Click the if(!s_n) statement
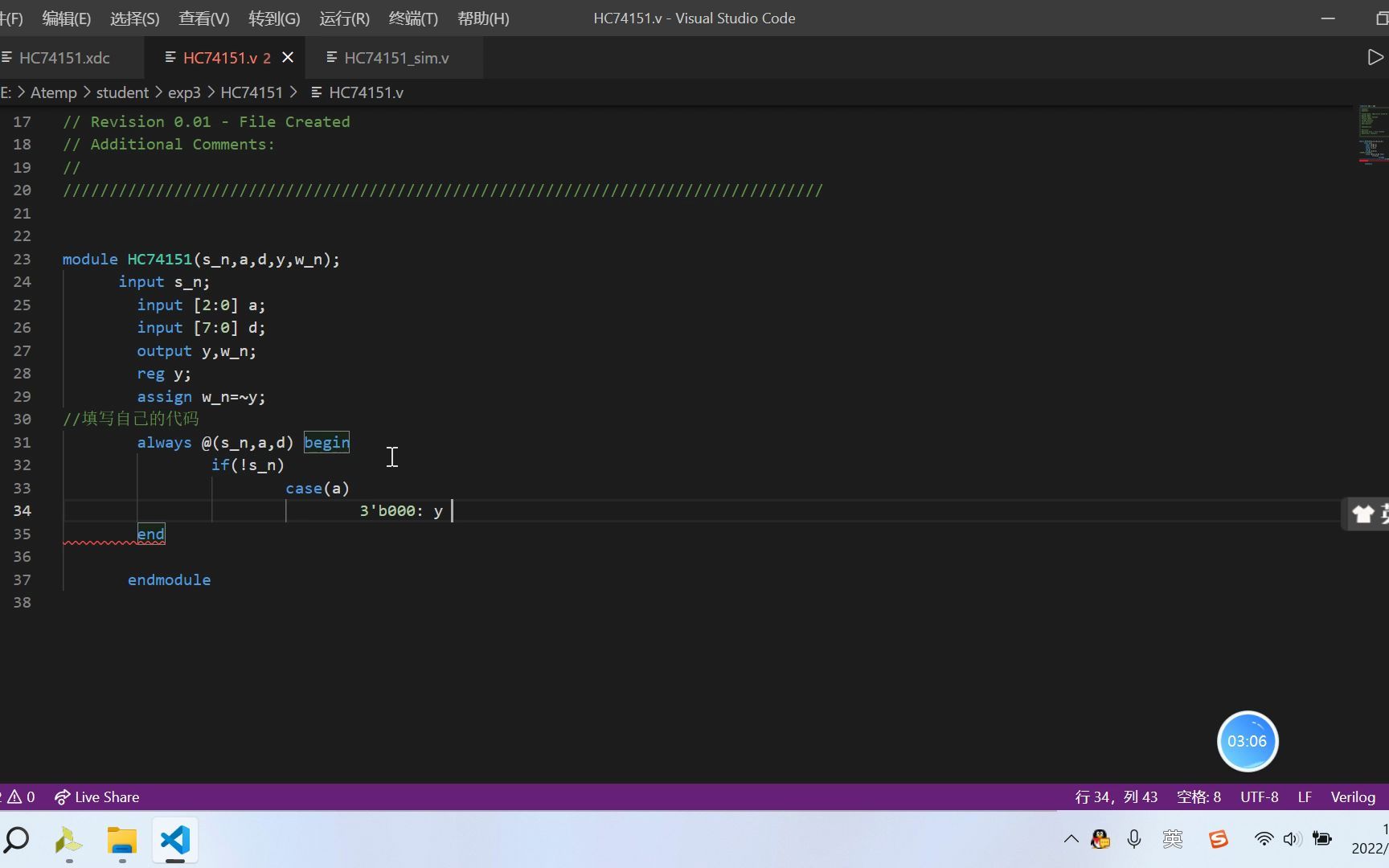 pos(248,465)
